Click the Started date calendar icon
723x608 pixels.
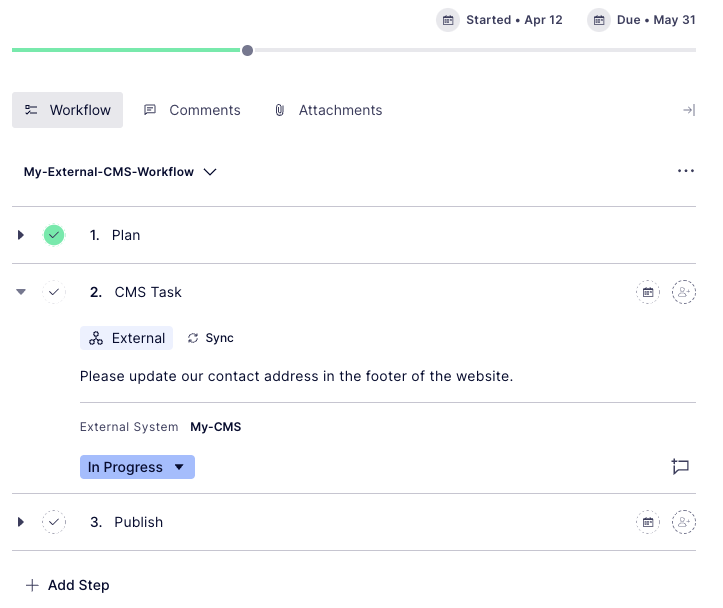click(x=448, y=20)
